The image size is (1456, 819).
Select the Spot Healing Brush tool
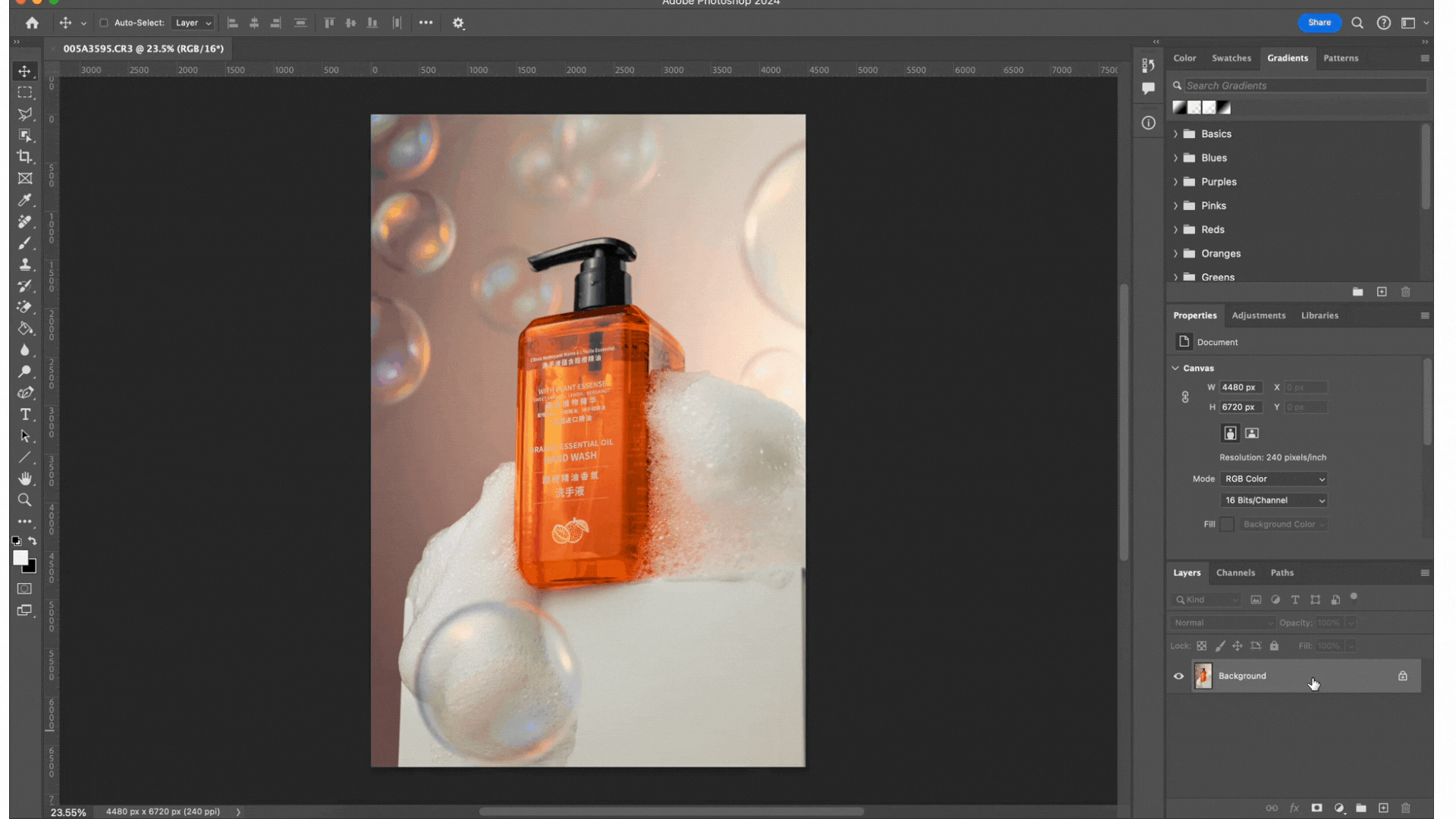(25, 221)
